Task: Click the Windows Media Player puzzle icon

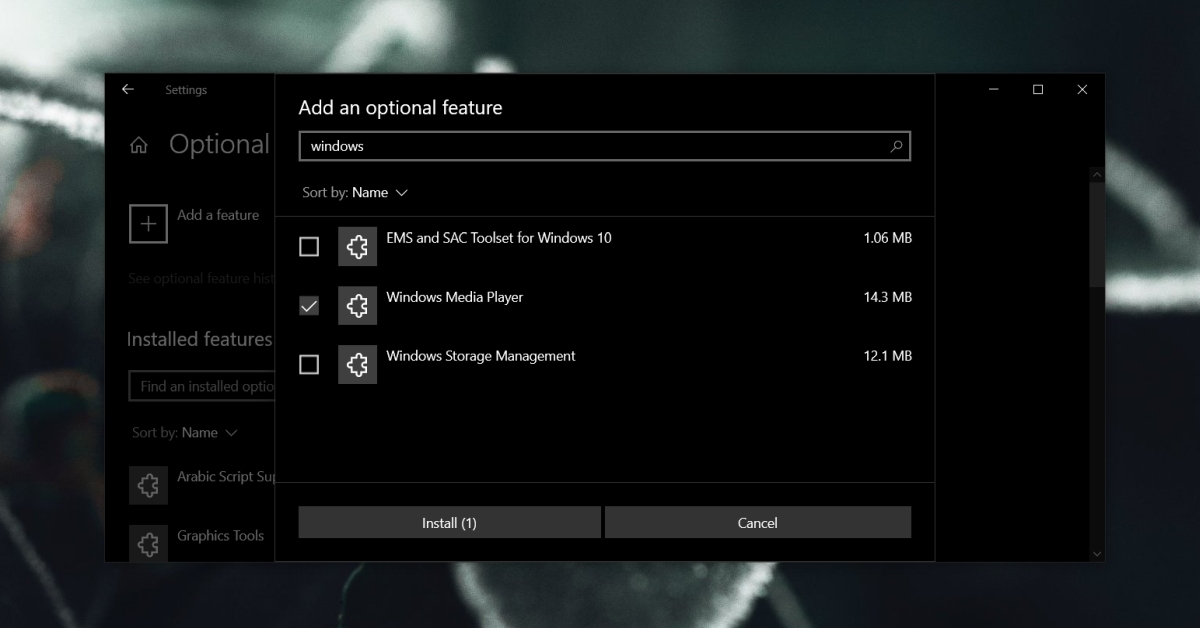Action: [x=357, y=305]
